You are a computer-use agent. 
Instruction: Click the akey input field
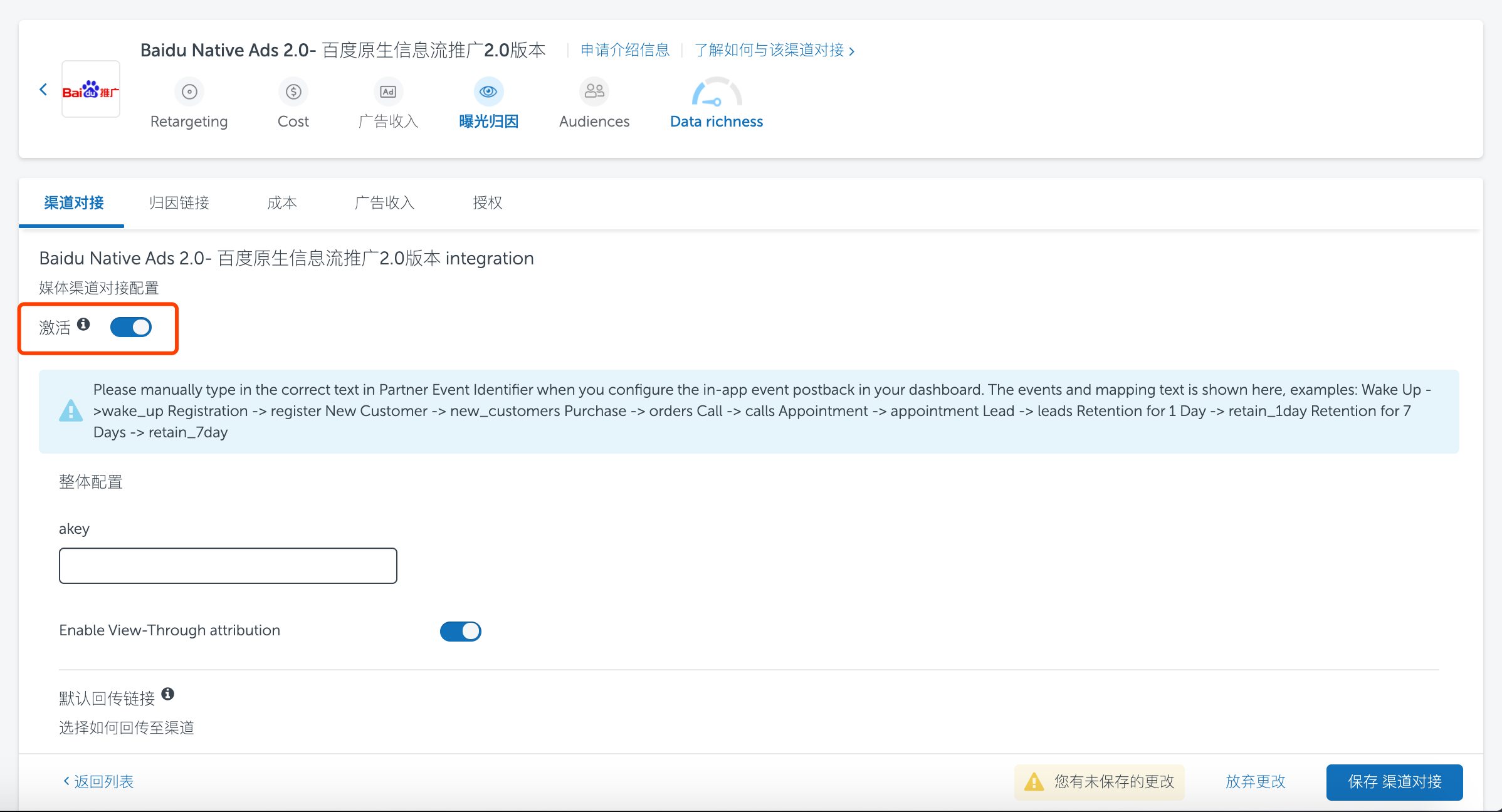click(228, 566)
